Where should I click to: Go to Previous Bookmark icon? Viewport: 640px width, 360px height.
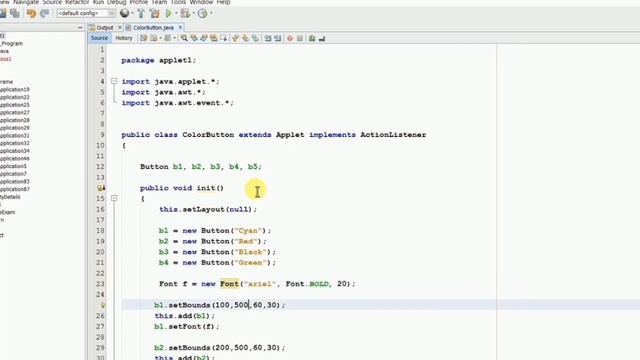pyautogui.click(x=236, y=38)
